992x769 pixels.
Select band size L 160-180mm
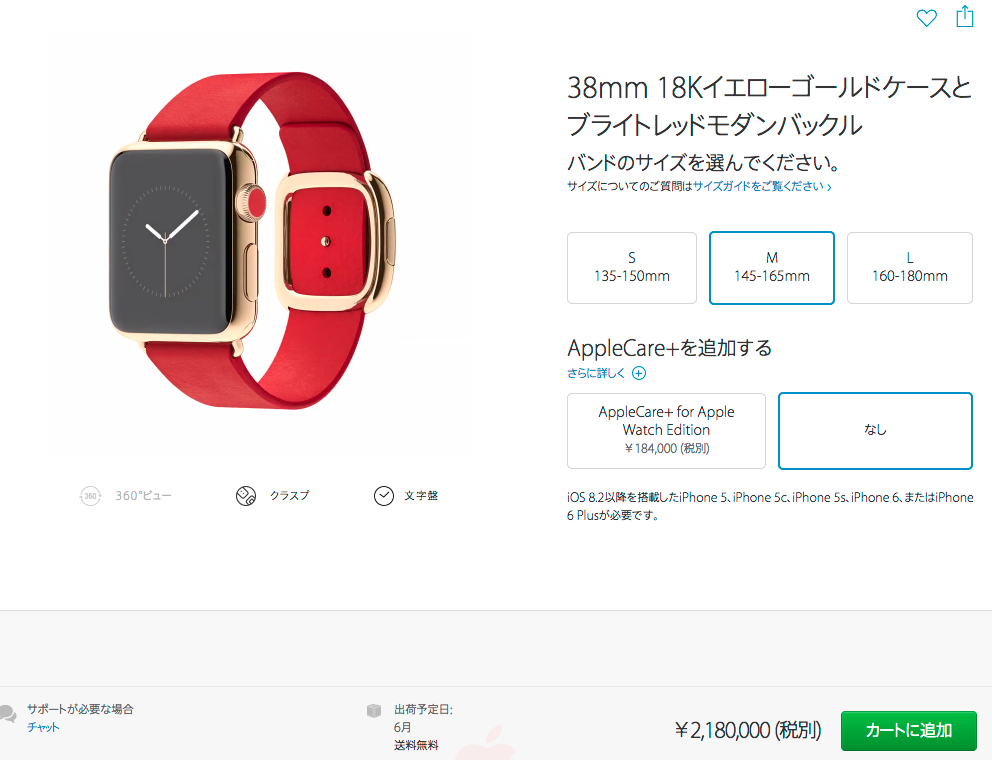(x=909, y=268)
